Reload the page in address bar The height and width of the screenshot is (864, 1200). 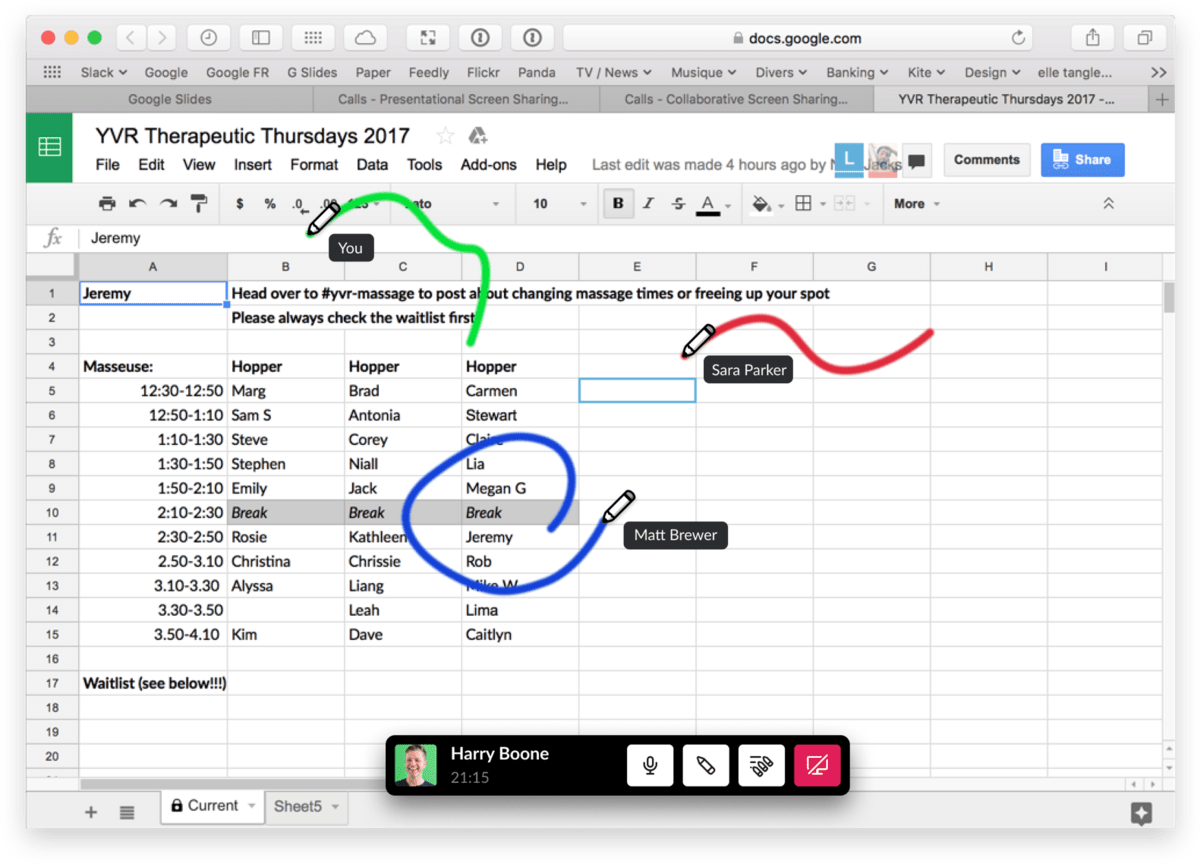pos(1019,38)
